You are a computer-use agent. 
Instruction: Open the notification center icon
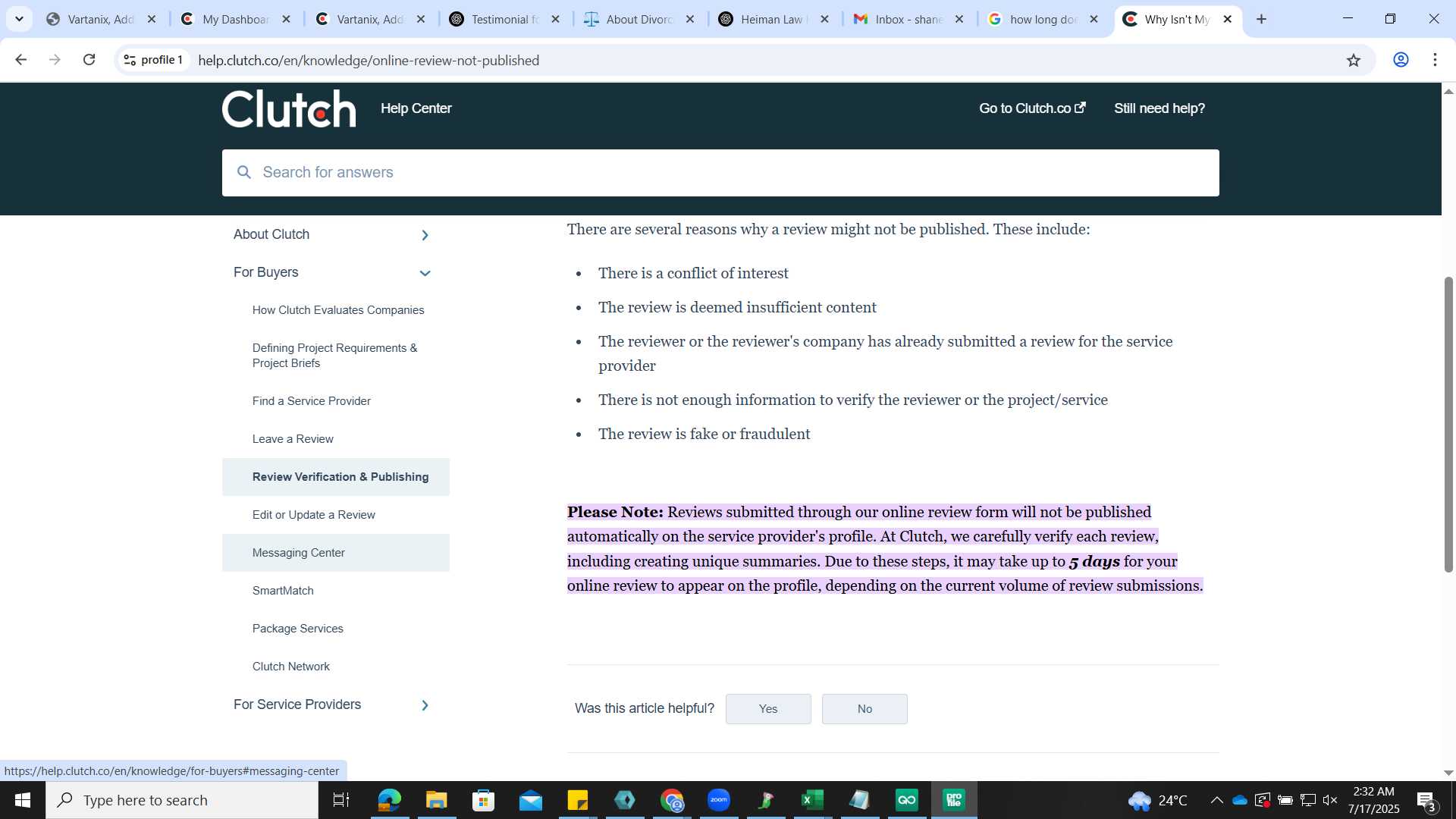pos(1426,800)
